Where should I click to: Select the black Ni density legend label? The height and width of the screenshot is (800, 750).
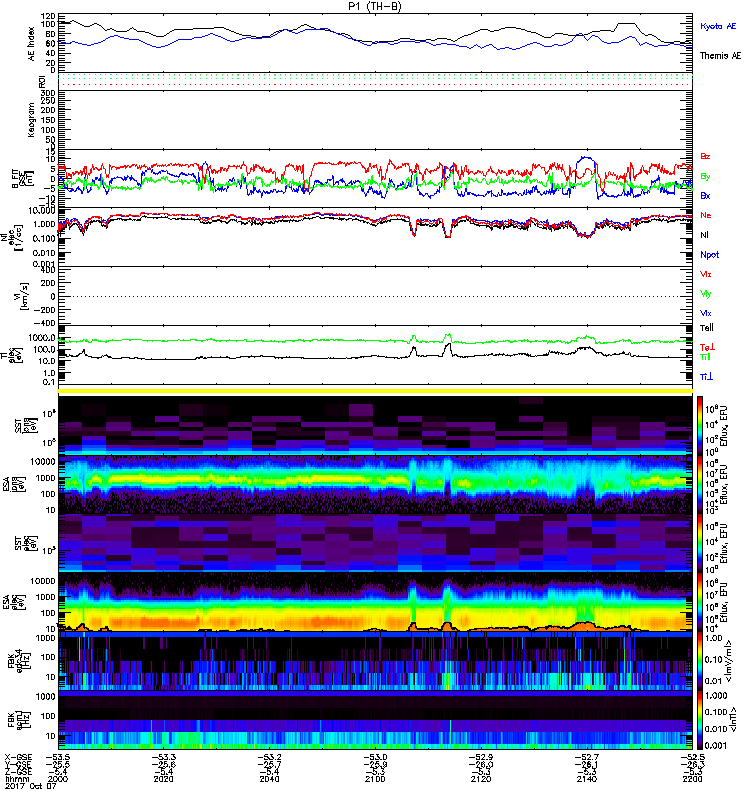(x=704, y=235)
